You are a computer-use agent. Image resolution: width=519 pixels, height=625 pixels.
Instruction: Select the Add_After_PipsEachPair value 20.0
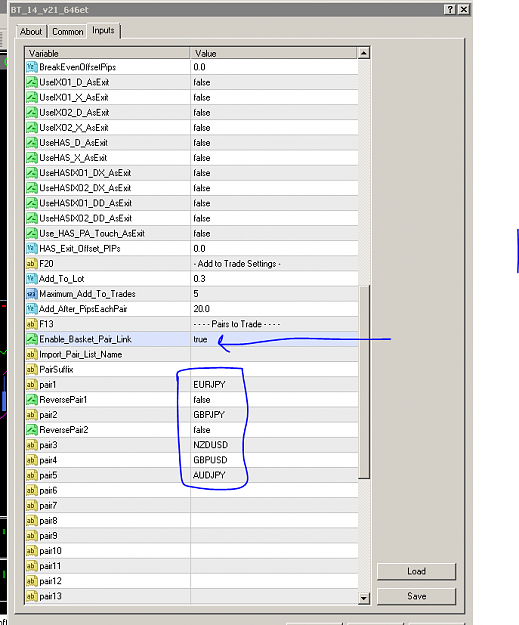201,309
